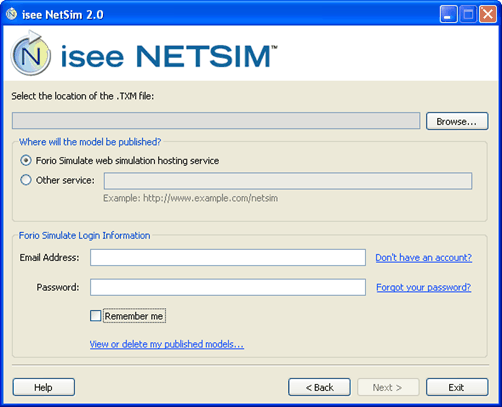The image size is (502, 407).
Task: Tick the Remember me checkbox
Action: point(96,316)
